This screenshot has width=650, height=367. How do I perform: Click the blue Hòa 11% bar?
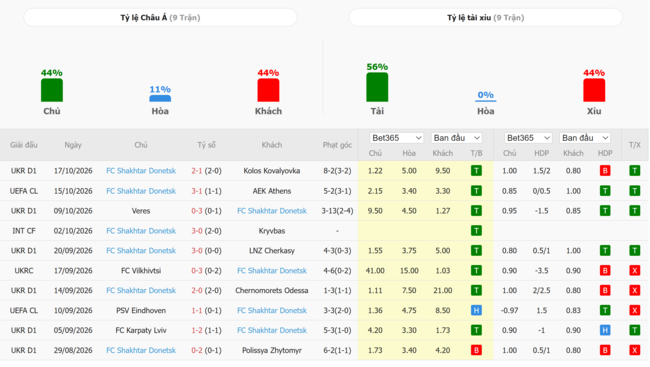[160, 99]
